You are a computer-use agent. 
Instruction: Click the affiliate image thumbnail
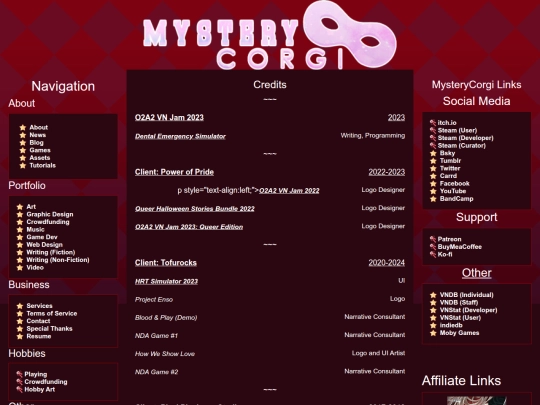point(477,401)
